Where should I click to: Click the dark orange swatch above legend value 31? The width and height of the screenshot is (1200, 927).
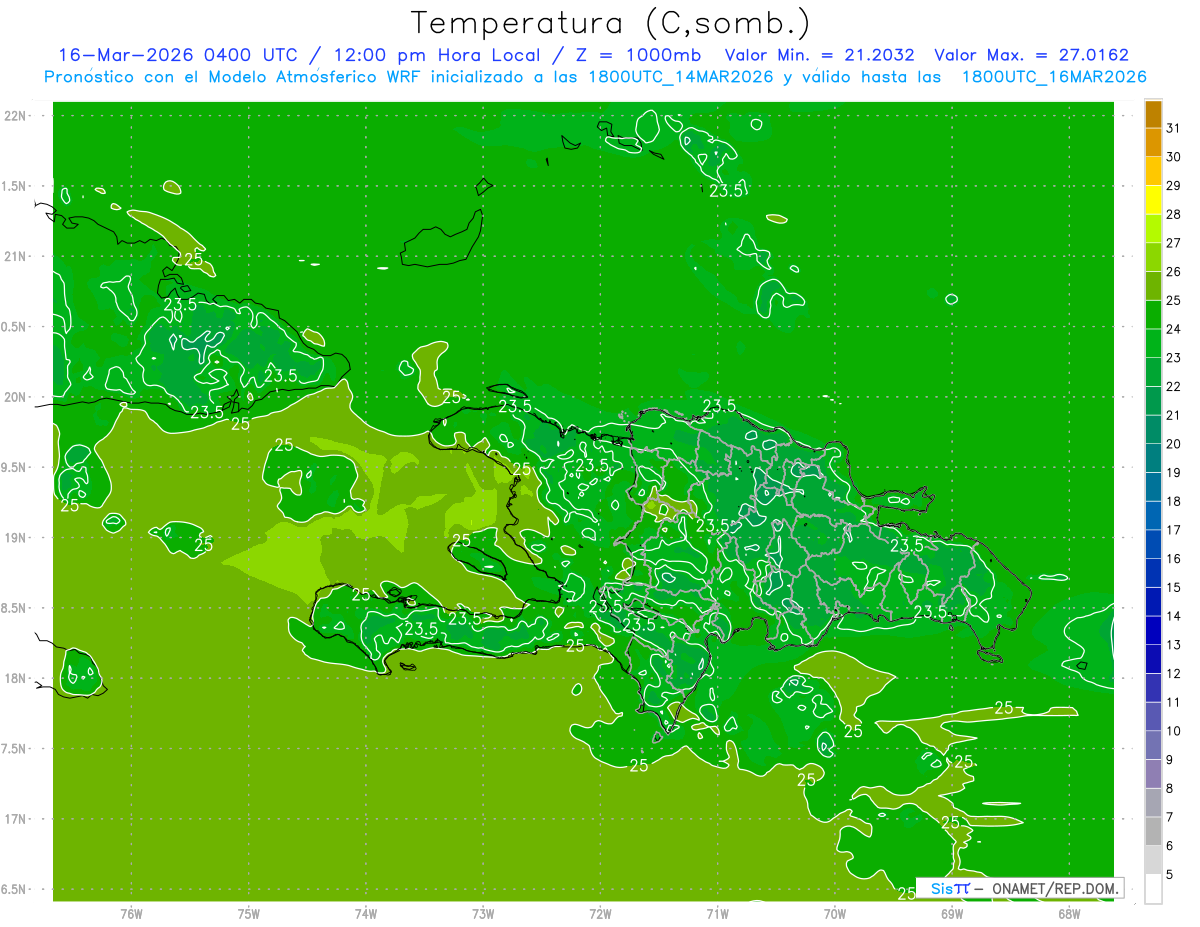pyautogui.click(x=1153, y=114)
